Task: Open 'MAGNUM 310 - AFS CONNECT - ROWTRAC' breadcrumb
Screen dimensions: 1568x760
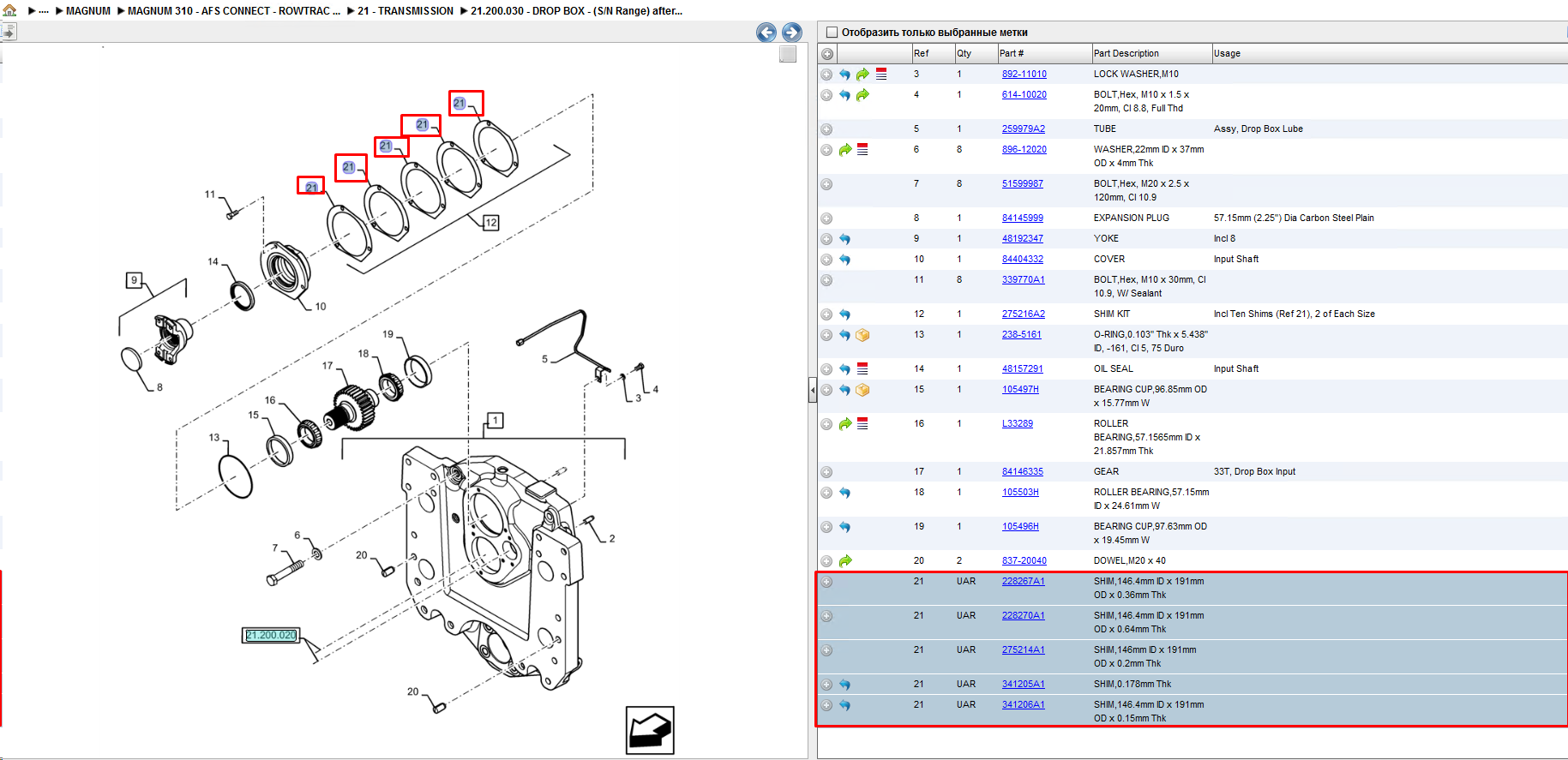Action: tap(234, 11)
